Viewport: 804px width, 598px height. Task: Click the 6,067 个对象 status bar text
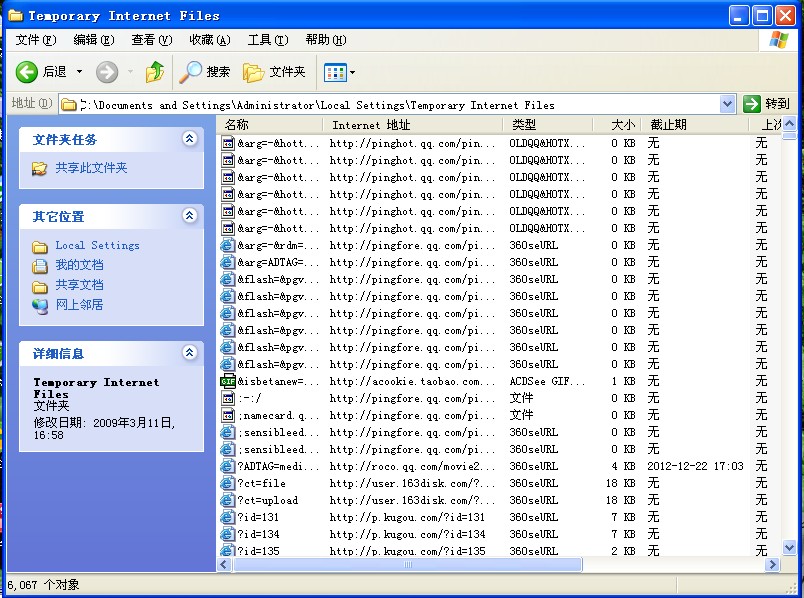pyautogui.click(x=43, y=585)
